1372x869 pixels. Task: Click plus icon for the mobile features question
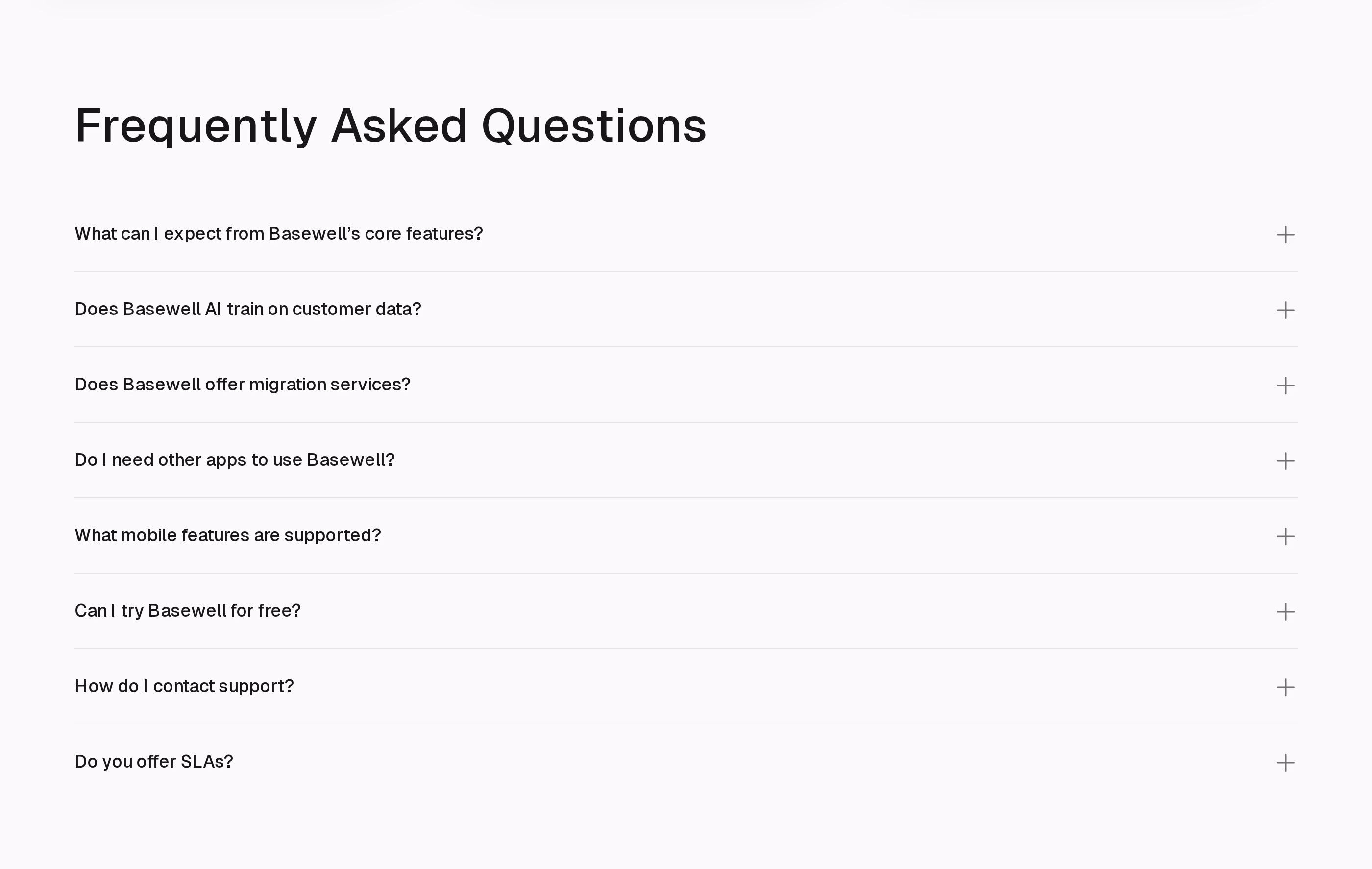coord(1285,536)
